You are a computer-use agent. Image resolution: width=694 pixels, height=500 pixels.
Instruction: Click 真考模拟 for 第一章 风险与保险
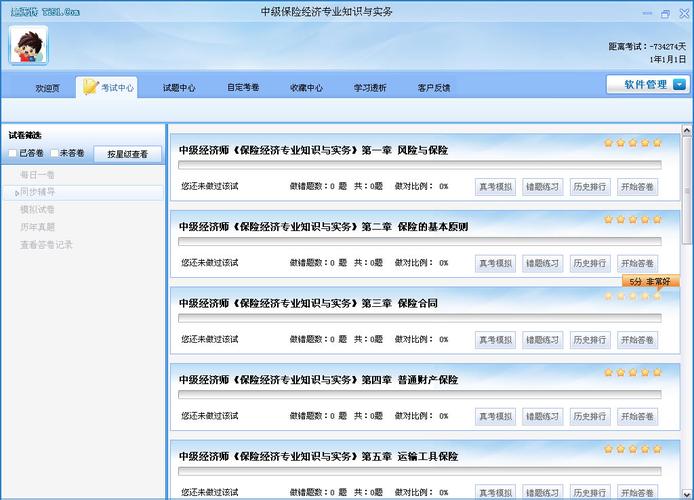495,187
